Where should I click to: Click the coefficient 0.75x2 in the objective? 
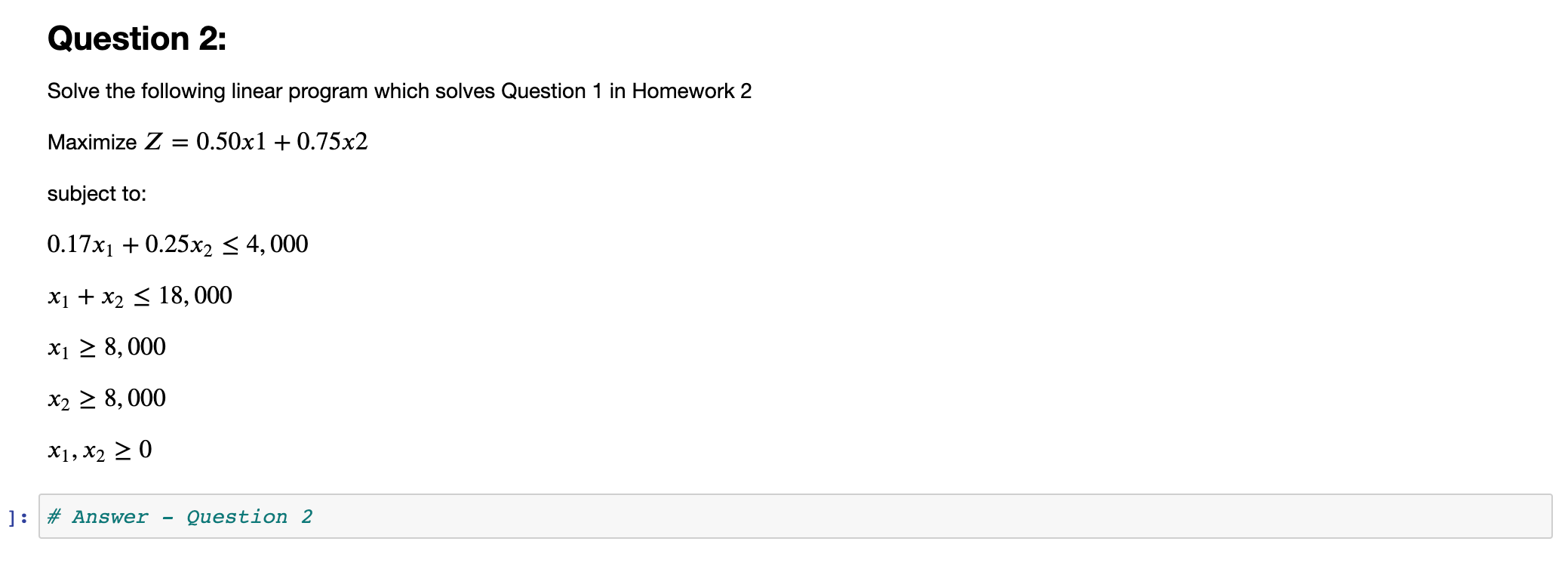pos(334,141)
